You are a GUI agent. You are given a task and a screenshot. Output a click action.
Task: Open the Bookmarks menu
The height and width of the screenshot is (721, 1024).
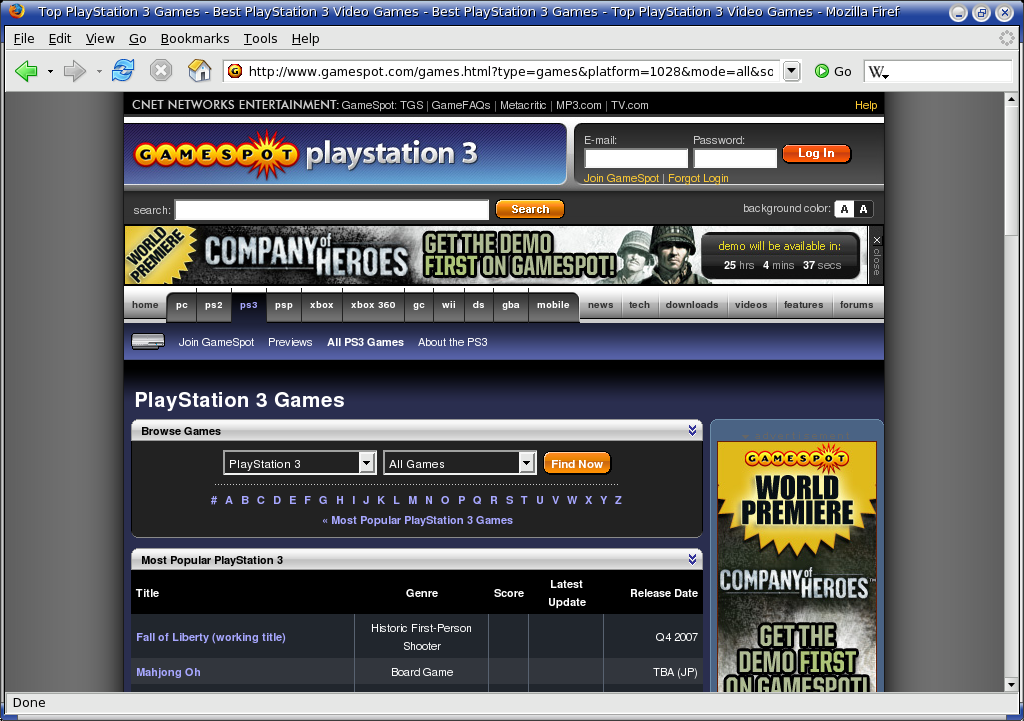(194, 38)
